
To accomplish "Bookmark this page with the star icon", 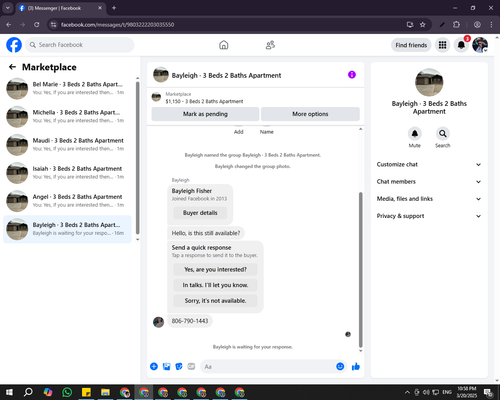I will (423, 24).
